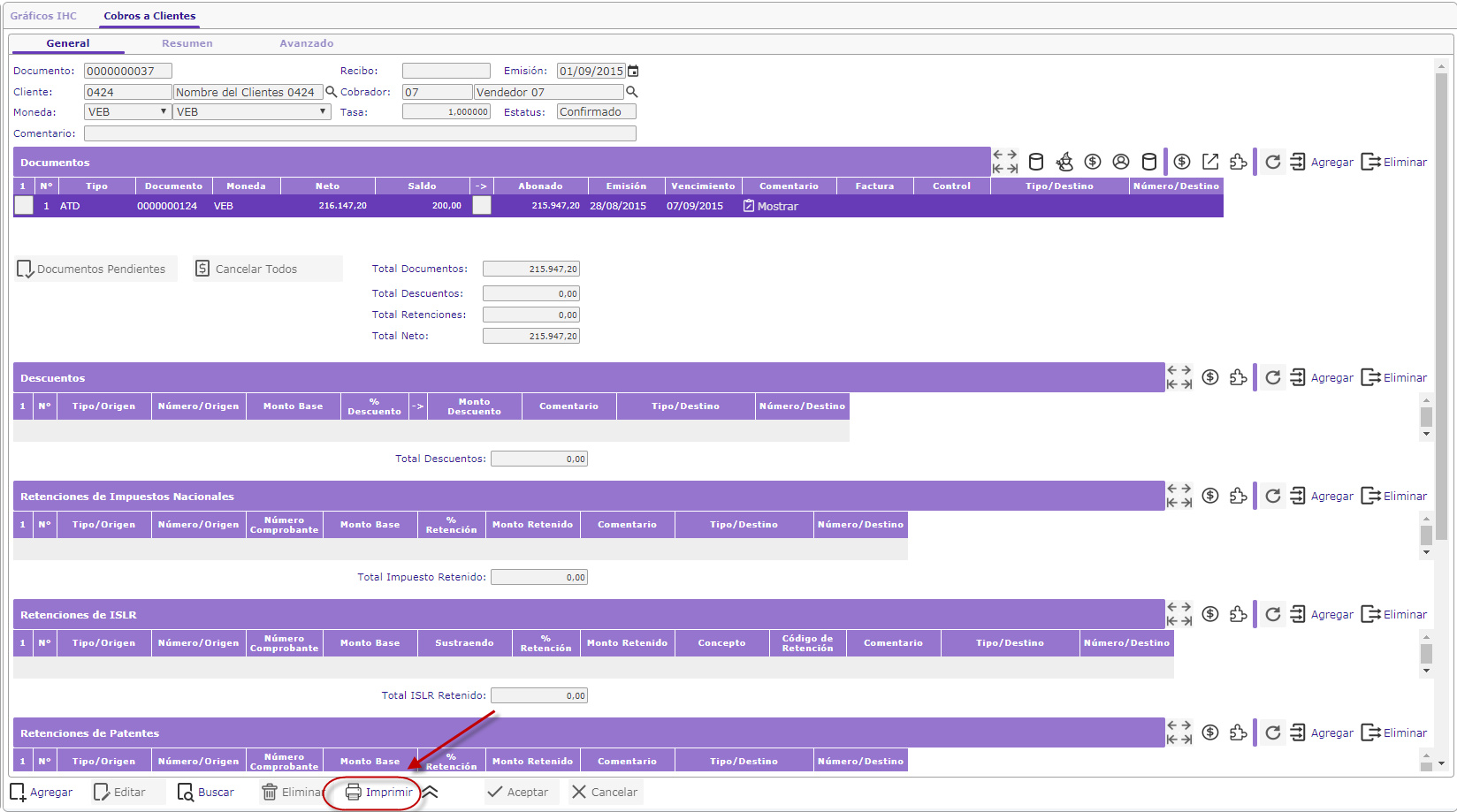Click the wizard icon in Documentos toolbar
Image resolution: width=1457 pixels, height=812 pixels.
(1064, 162)
